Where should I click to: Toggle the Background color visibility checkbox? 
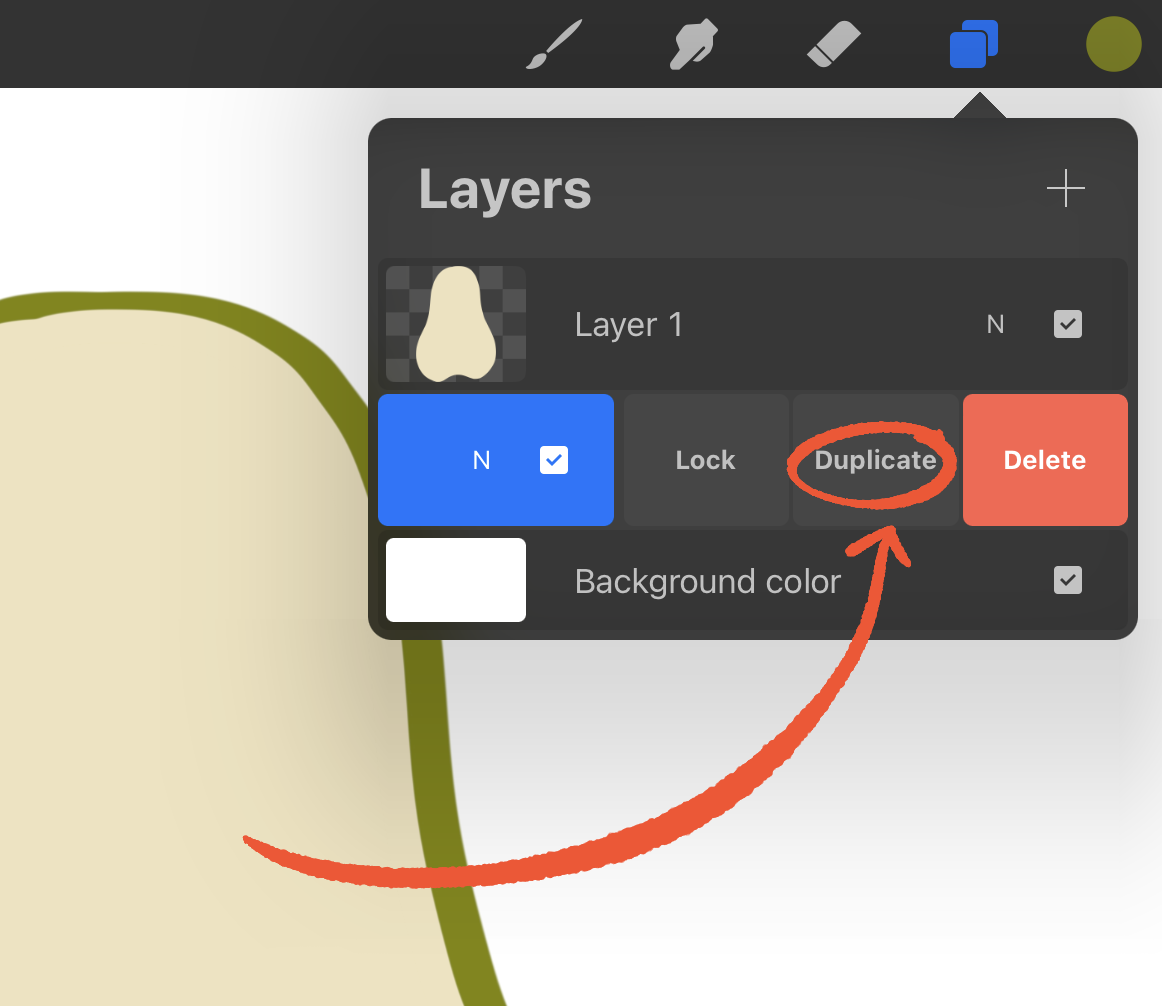click(1067, 580)
